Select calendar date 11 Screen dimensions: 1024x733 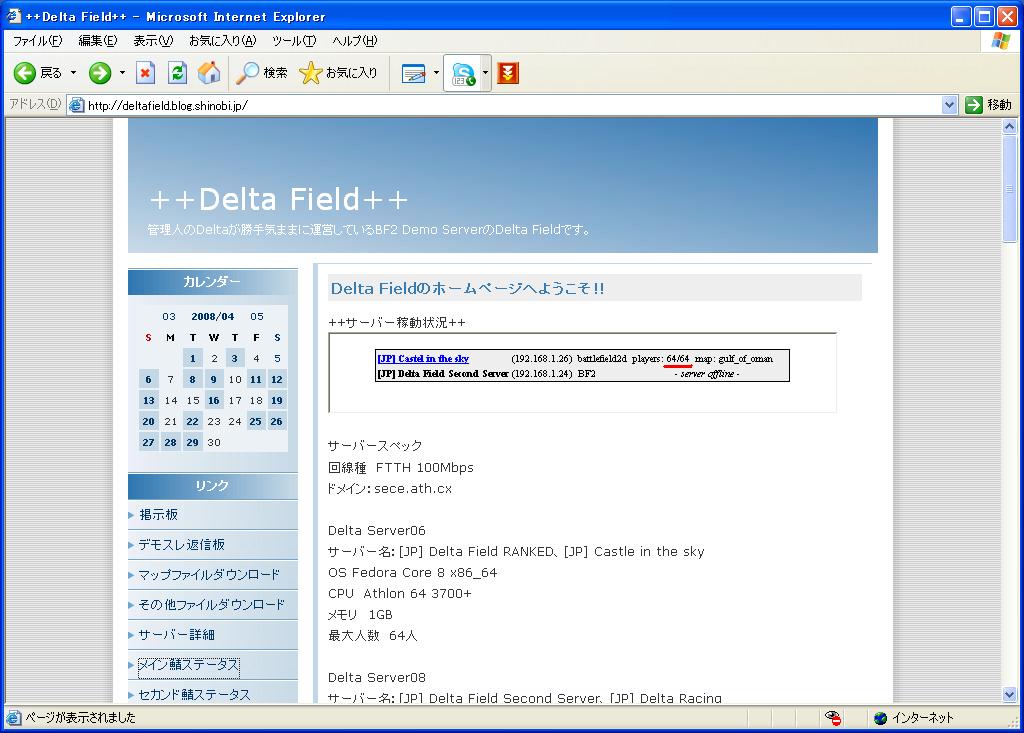coord(255,379)
